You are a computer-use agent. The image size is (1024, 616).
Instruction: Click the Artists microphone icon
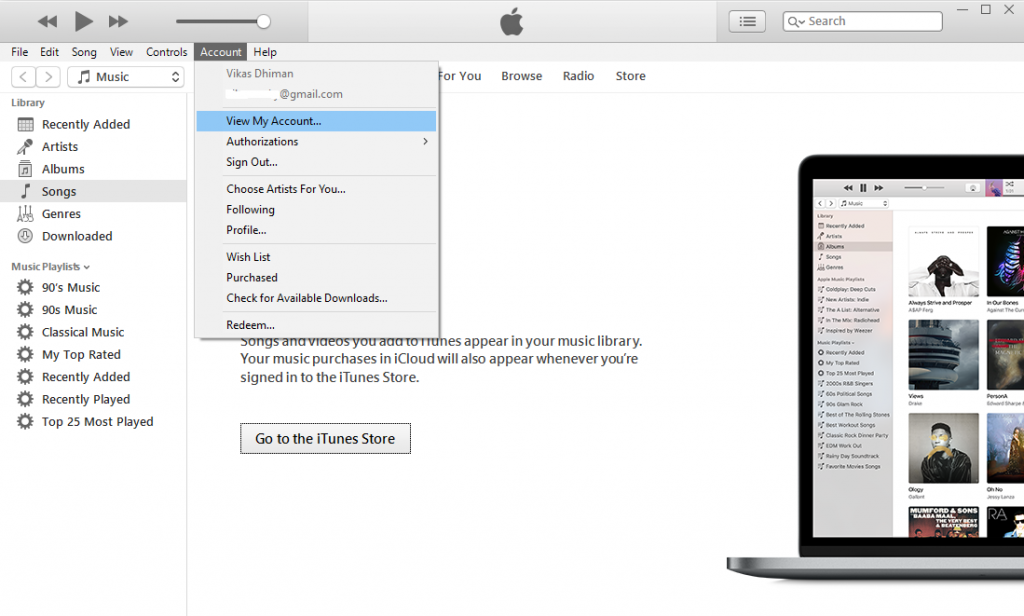[x=25, y=147]
